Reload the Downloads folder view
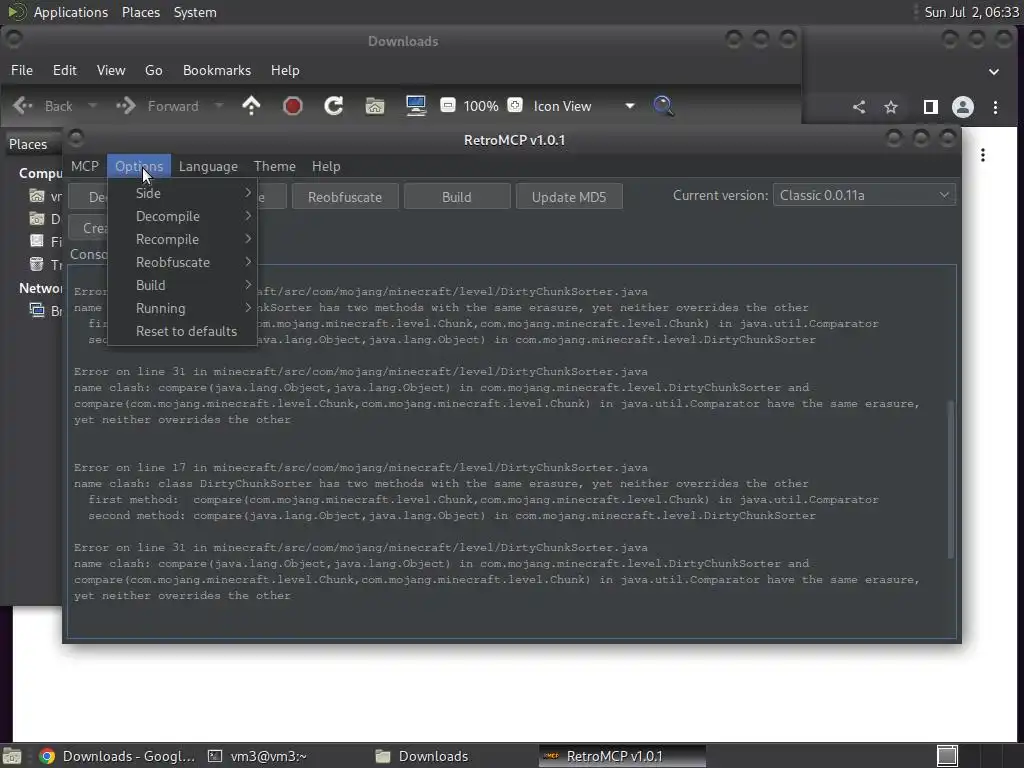The image size is (1024, 768). [334, 106]
